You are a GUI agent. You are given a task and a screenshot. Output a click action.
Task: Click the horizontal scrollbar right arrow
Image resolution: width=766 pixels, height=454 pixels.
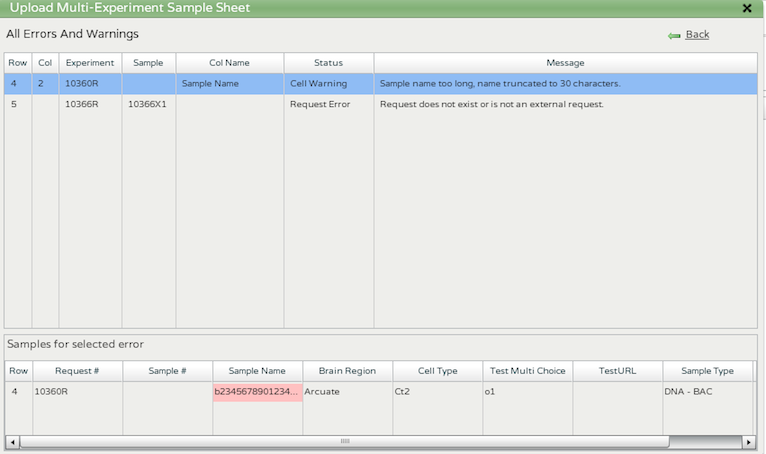(749, 442)
